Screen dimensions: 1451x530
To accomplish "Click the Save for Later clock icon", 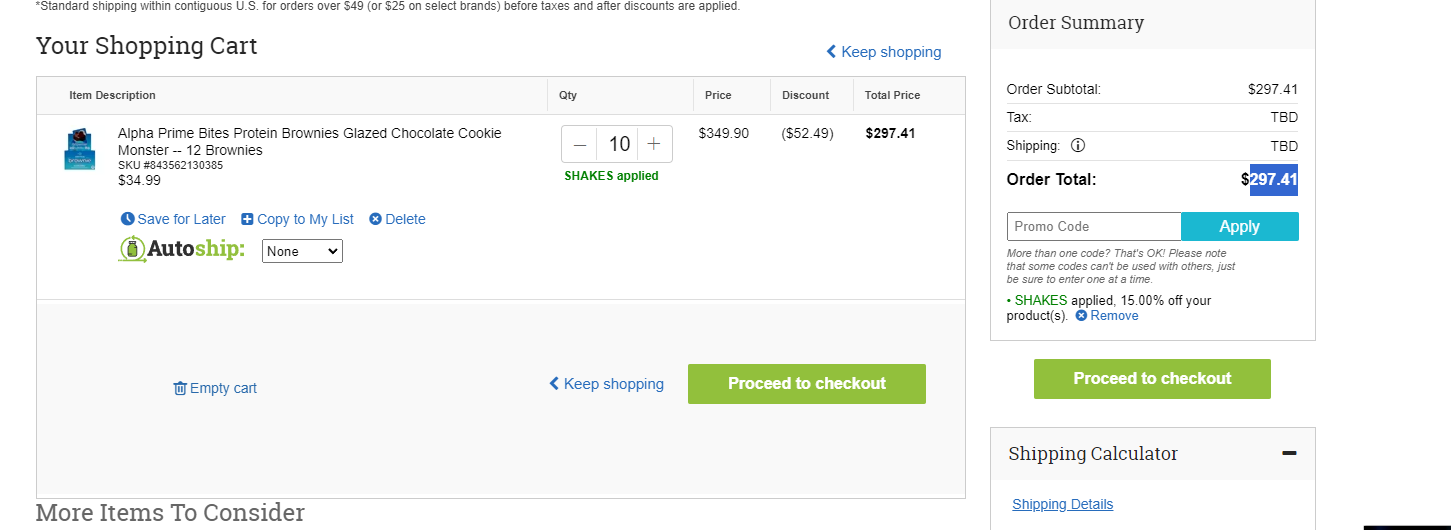I will pyautogui.click(x=127, y=219).
